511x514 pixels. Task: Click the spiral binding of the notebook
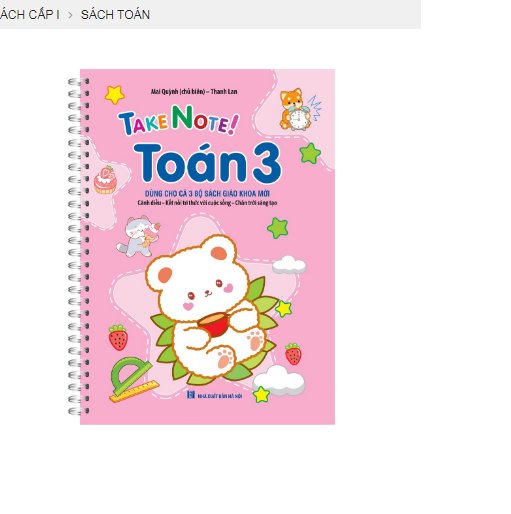[x=79, y=246]
